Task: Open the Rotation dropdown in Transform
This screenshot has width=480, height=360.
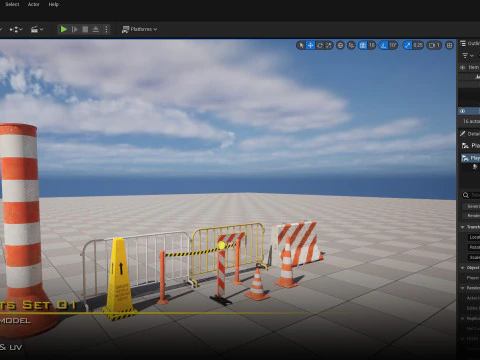Action: pyautogui.click(x=474, y=248)
